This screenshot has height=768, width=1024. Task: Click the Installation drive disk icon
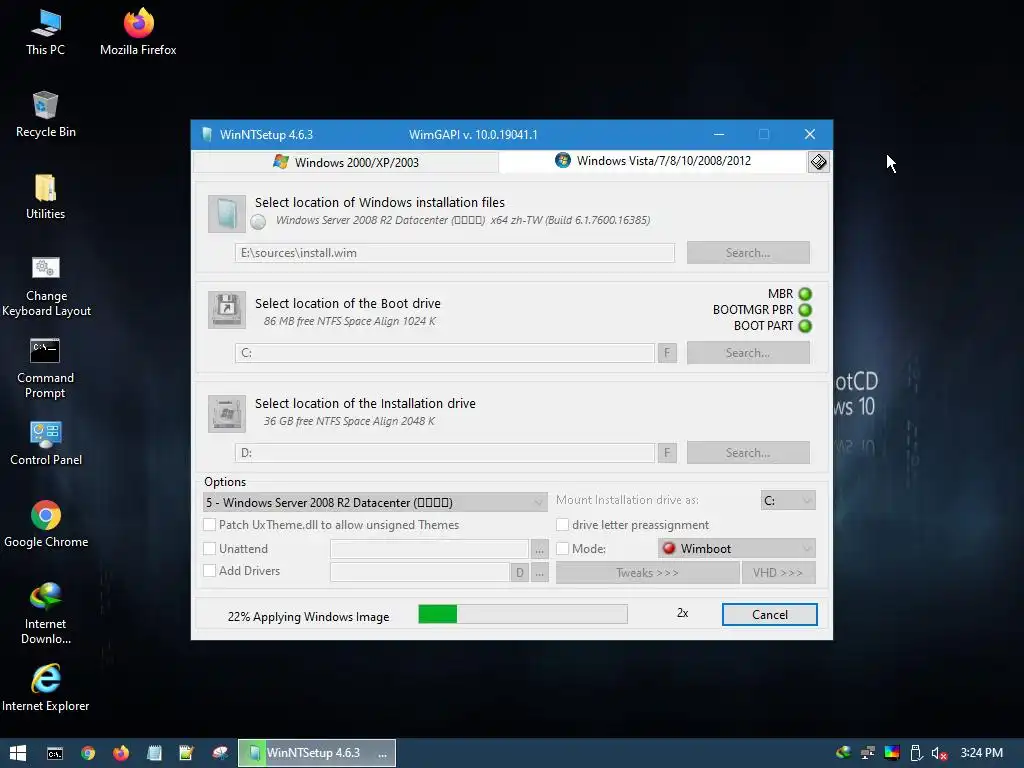click(227, 413)
